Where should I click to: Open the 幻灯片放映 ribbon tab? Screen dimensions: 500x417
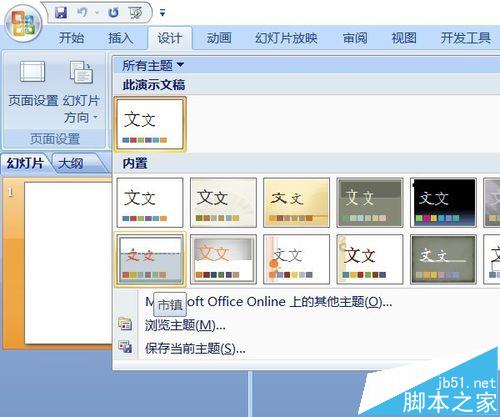click(x=286, y=38)
